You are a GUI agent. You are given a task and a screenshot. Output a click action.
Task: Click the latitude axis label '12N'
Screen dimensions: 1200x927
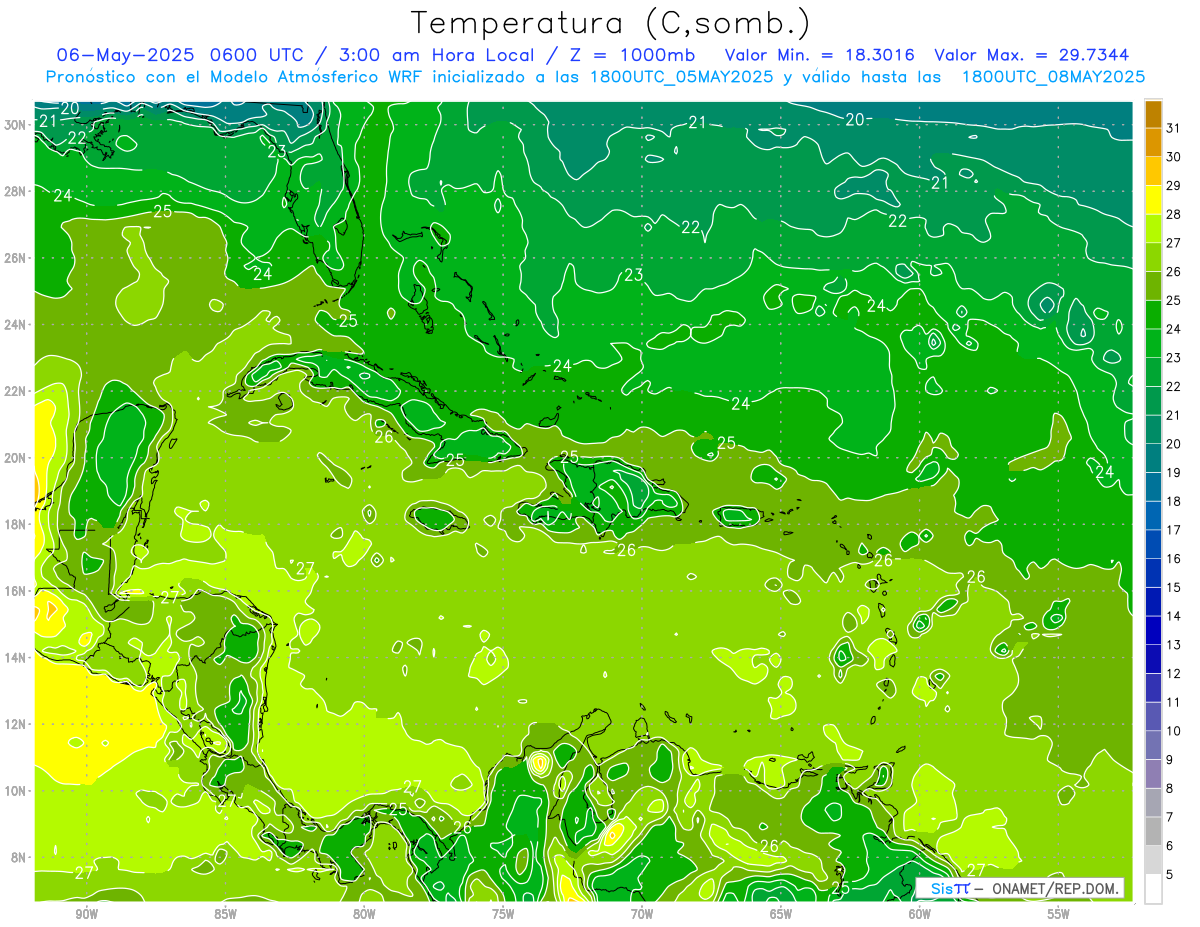click(x=14, y=724)
